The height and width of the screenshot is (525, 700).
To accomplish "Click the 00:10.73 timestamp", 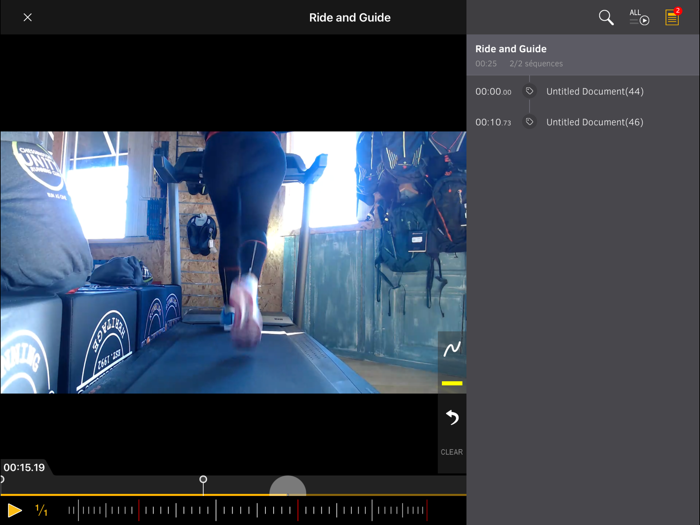I will tap(493, 122).
